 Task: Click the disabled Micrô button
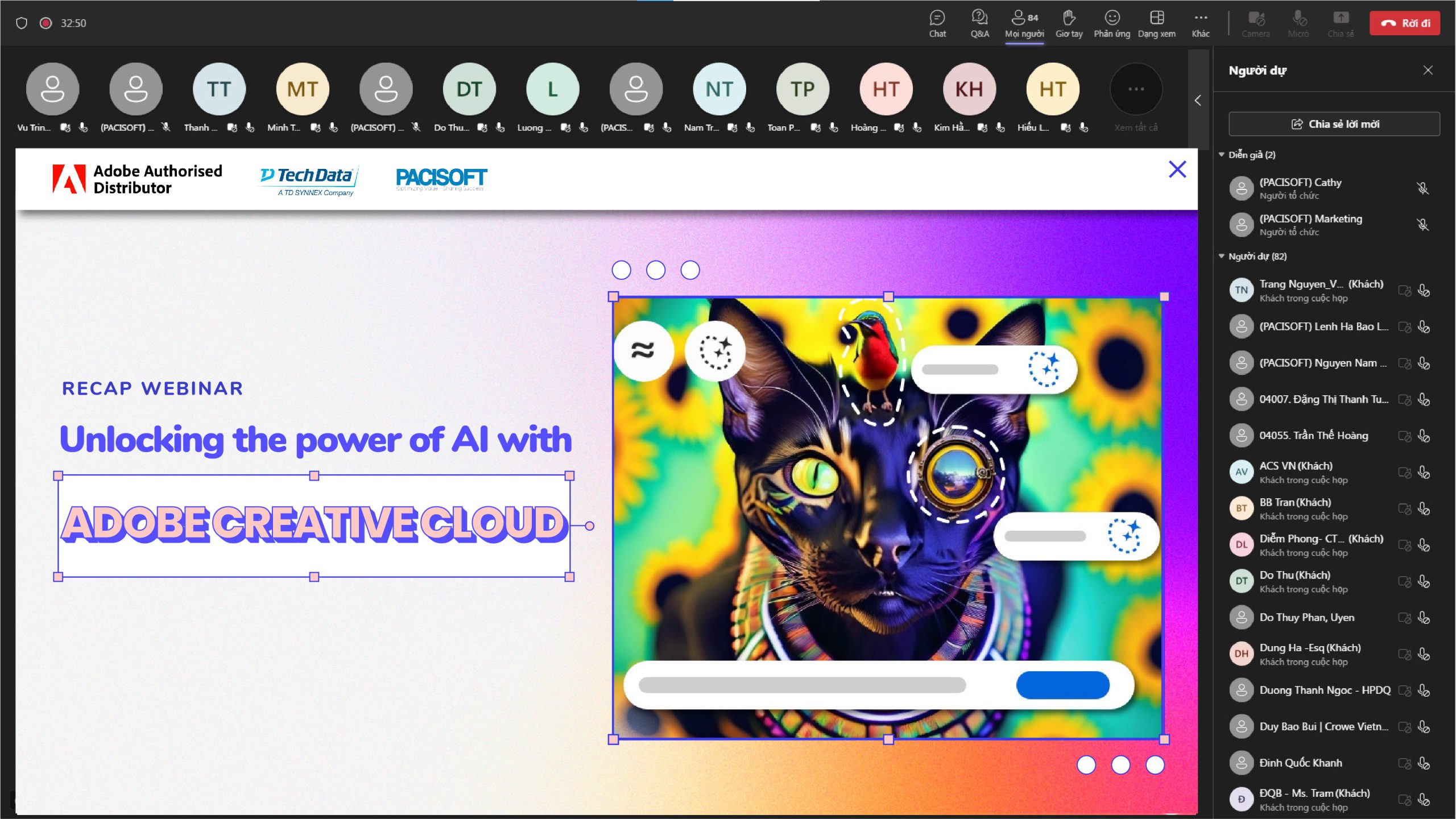pos(1298,24)
